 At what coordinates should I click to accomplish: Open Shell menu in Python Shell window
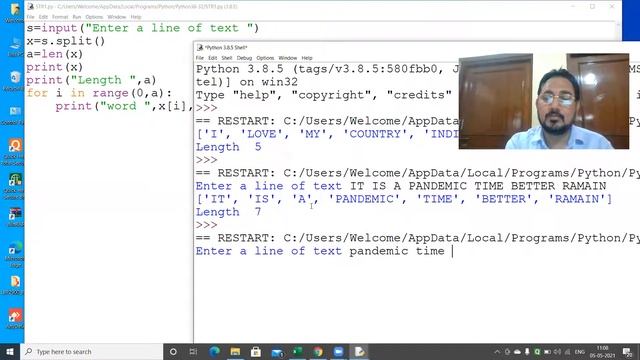[x=227, y=58]
